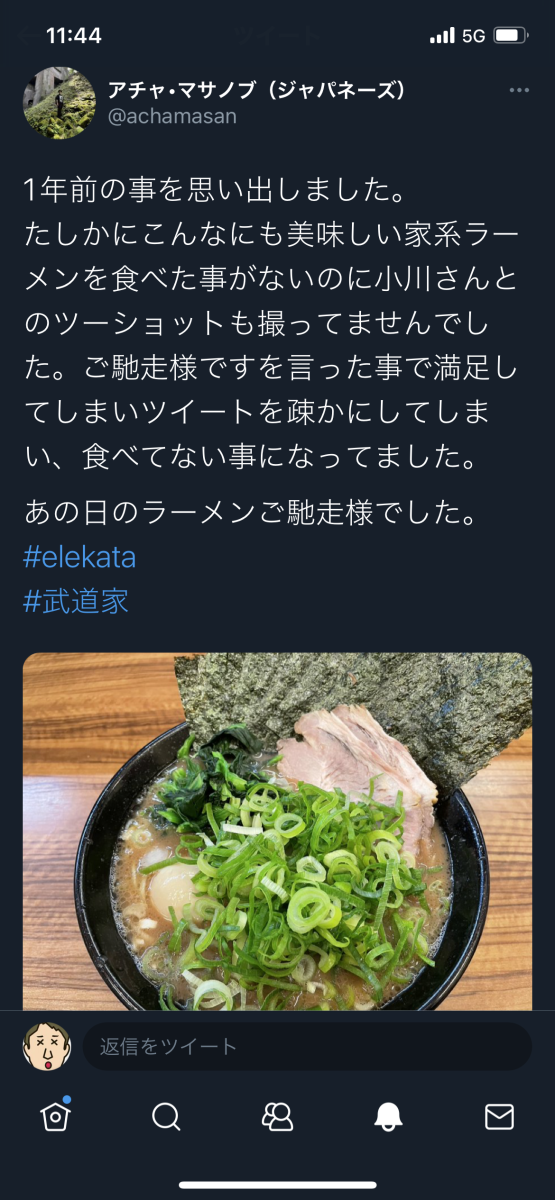Open the Notifications bell tab
The image size is (555, 1200).
pos(388,1116)
